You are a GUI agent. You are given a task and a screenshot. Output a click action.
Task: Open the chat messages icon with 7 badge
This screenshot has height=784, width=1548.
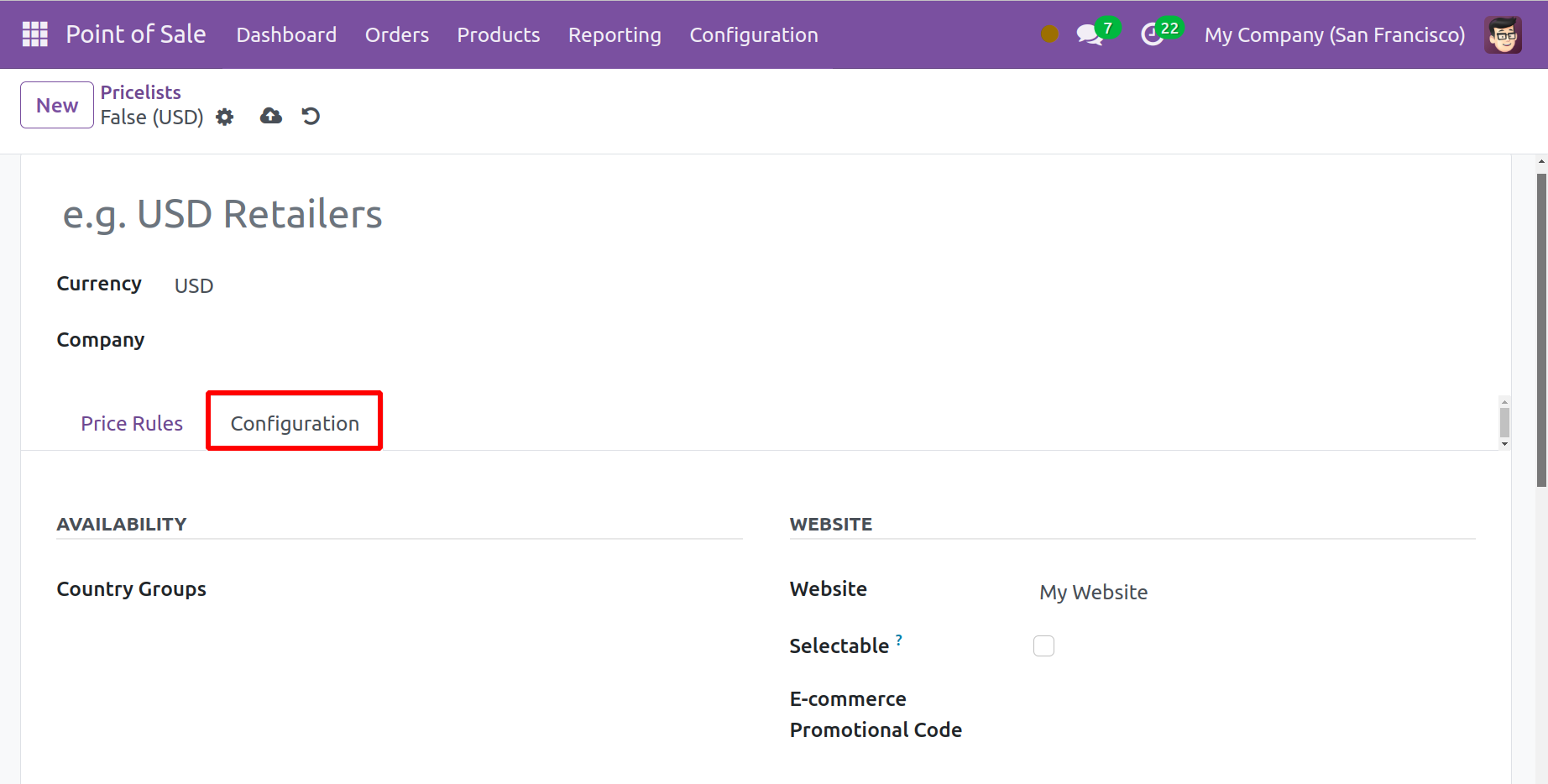point(1090,34)
